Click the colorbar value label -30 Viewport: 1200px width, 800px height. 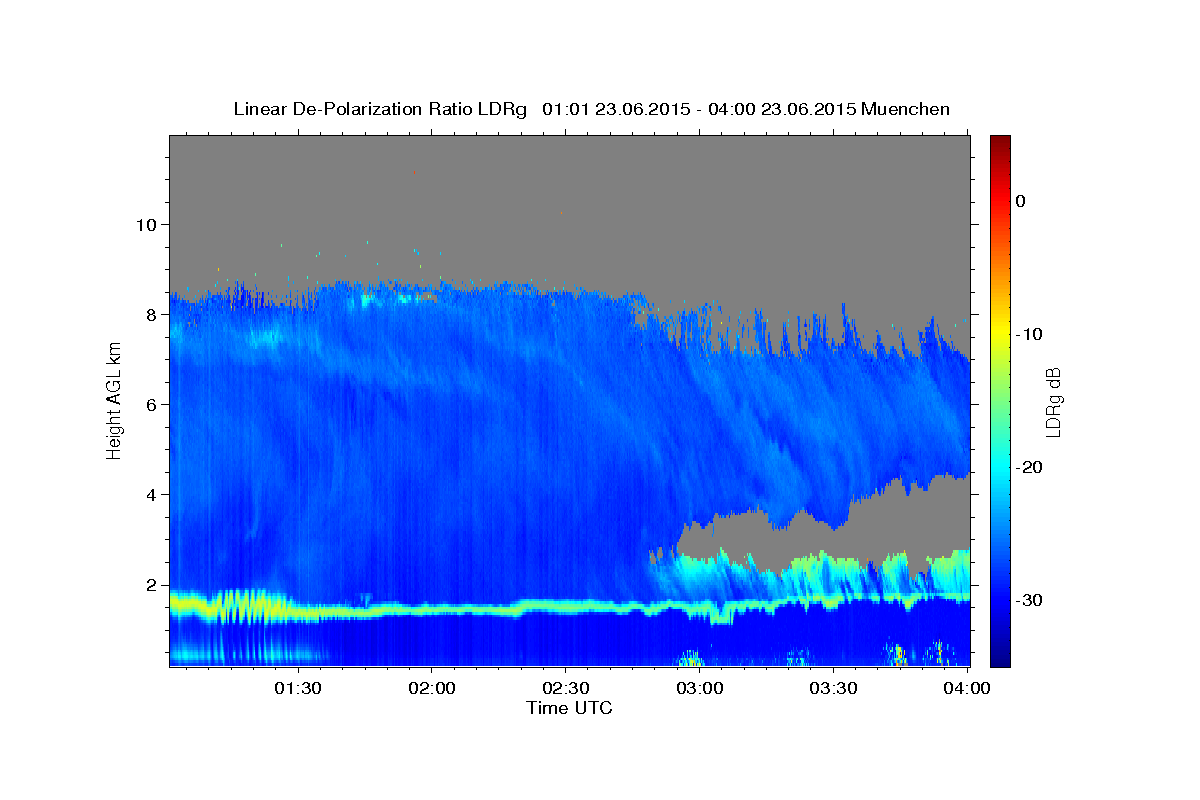point(1030,600)
